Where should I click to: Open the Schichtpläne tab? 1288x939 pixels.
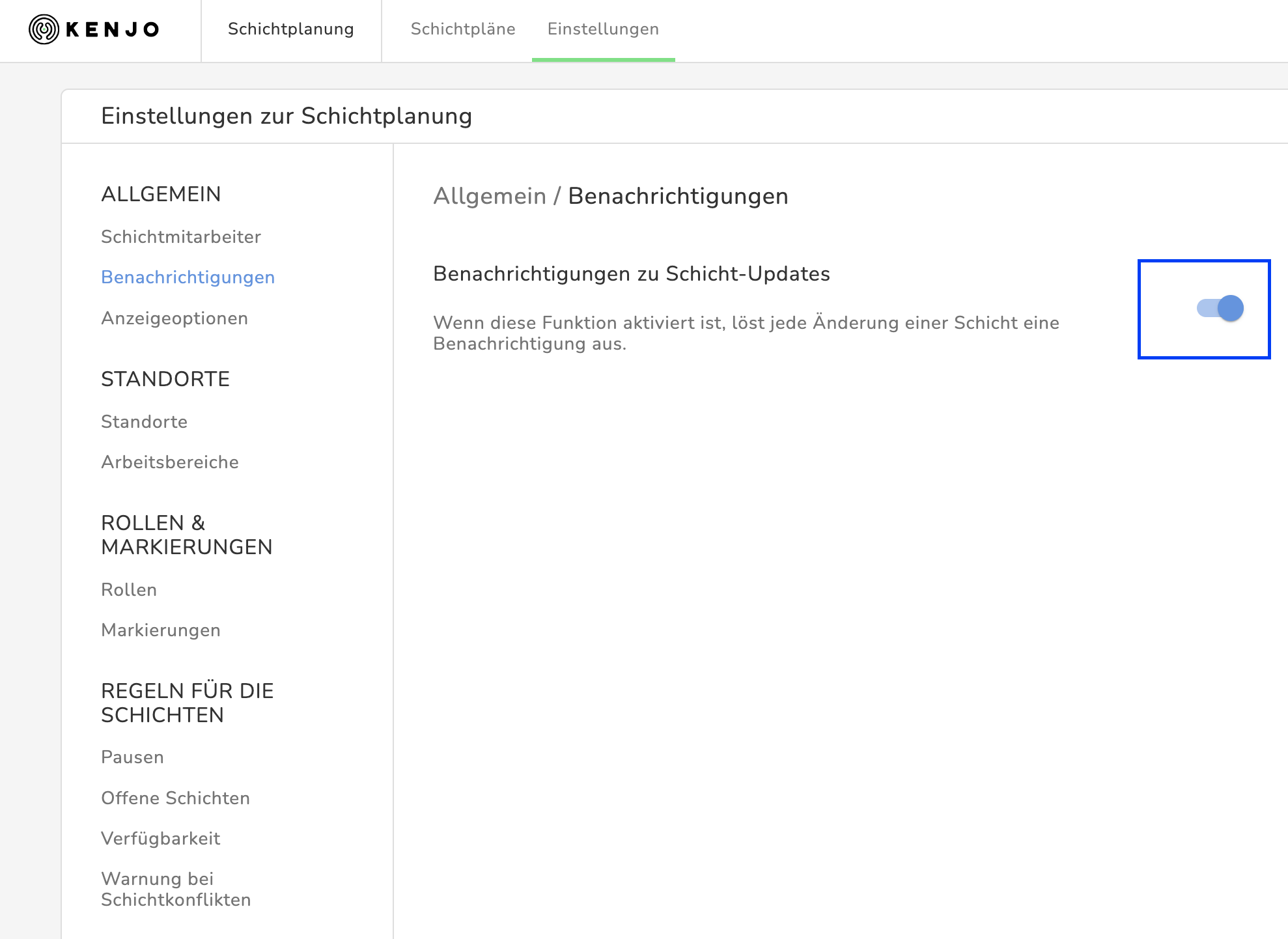coord(462,29)
